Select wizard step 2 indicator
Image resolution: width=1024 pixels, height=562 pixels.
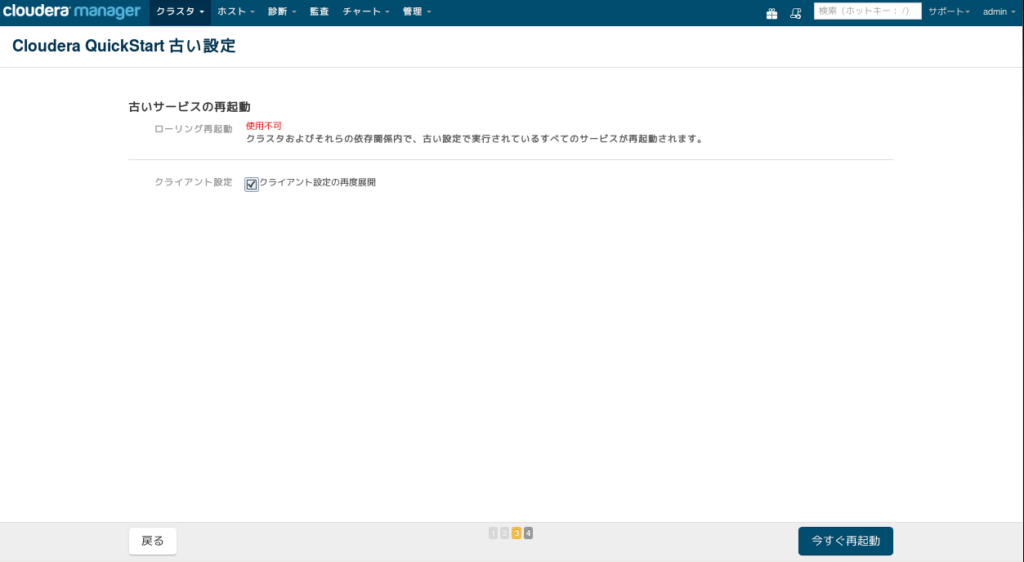pyautogui.click(x=504, y=533)
